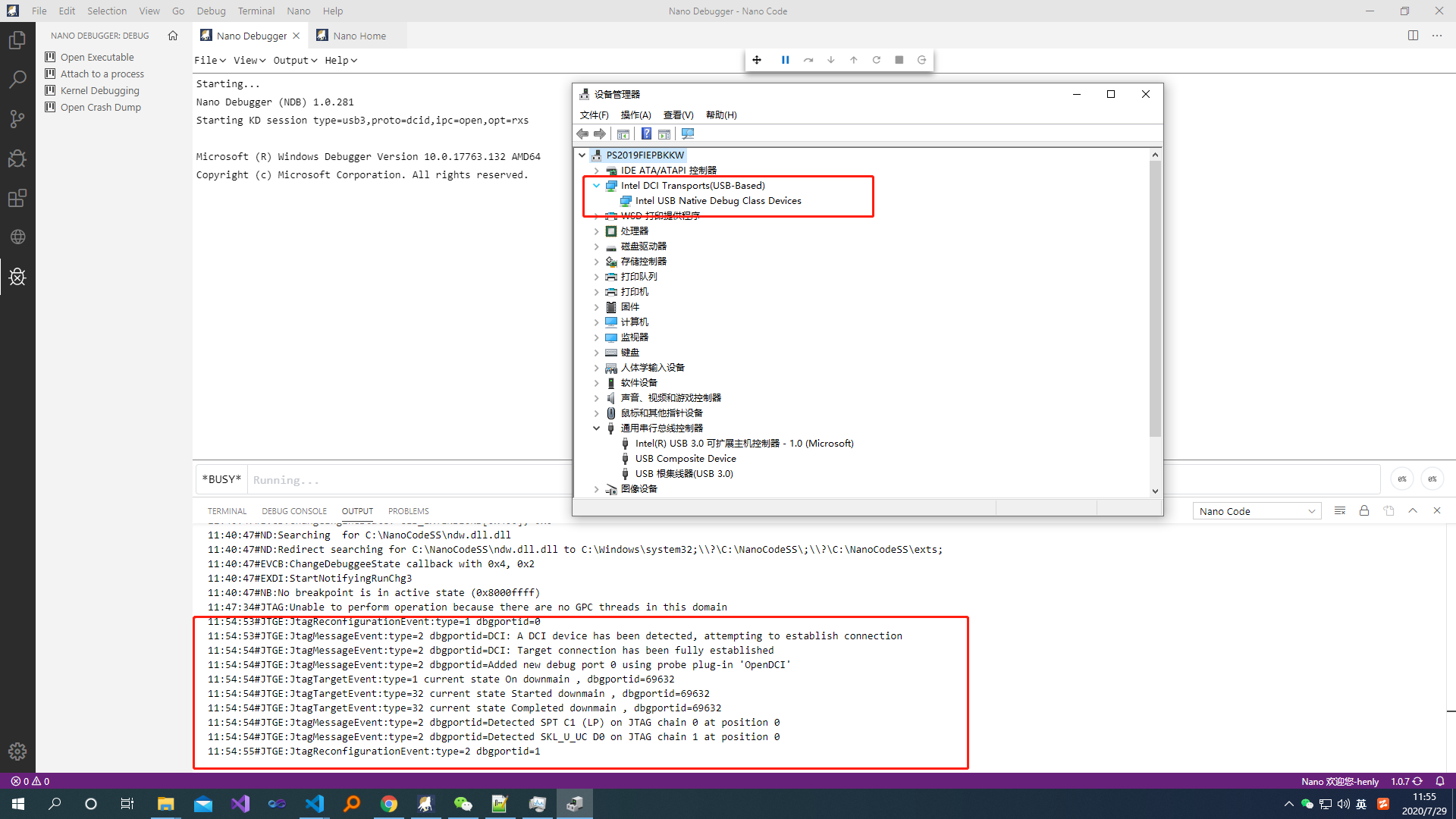Image resolution: width=1456 pixels, height=819 pixels.
Task: Expand the 磁盘驱动器 device category
Action: pyautogui.click(x=597, y=246)
